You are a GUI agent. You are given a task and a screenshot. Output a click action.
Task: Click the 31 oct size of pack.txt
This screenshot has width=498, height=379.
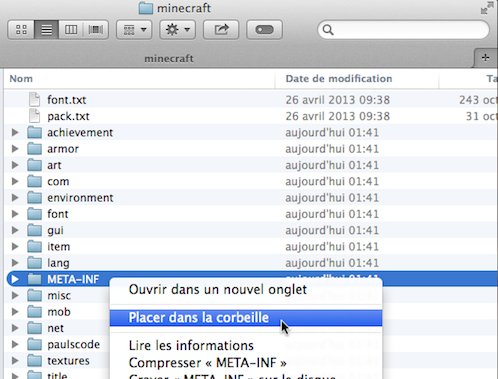pyautogui.click(x=482, y=116)
